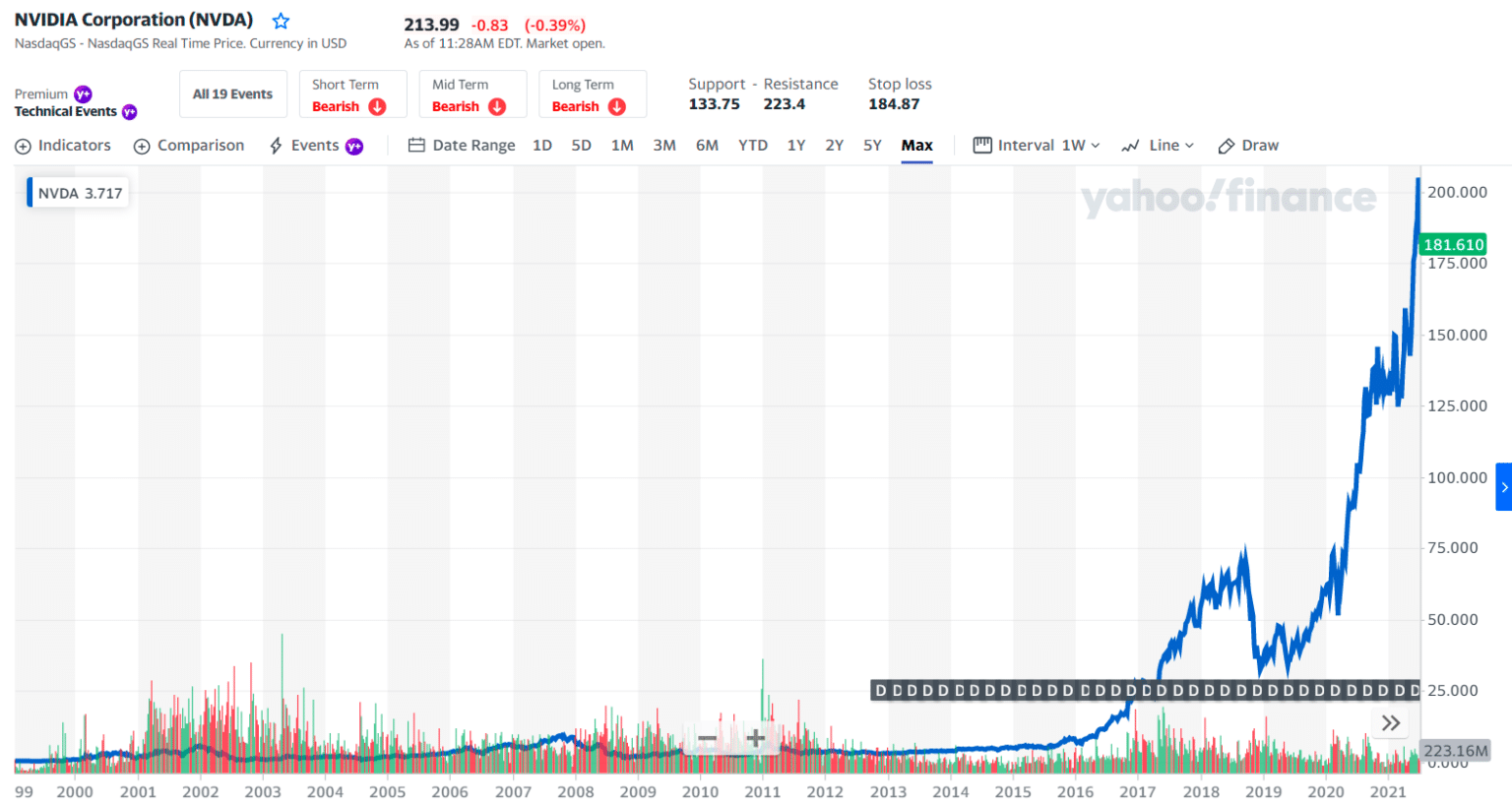Viewport: 1512px width, 806px height.
Task: Click the Technical Events Y+ badge
Action: (129, 111)
